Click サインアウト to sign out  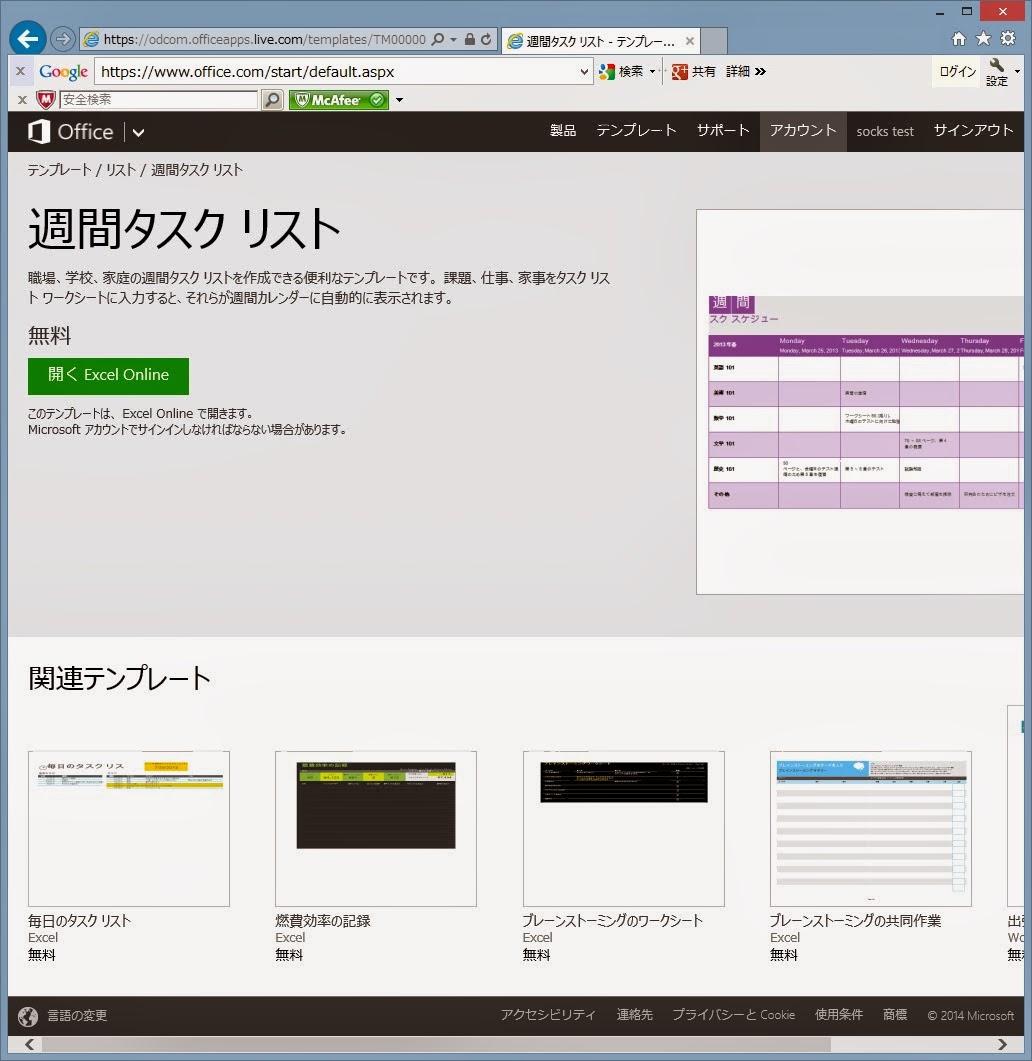(x=973, y=131)
